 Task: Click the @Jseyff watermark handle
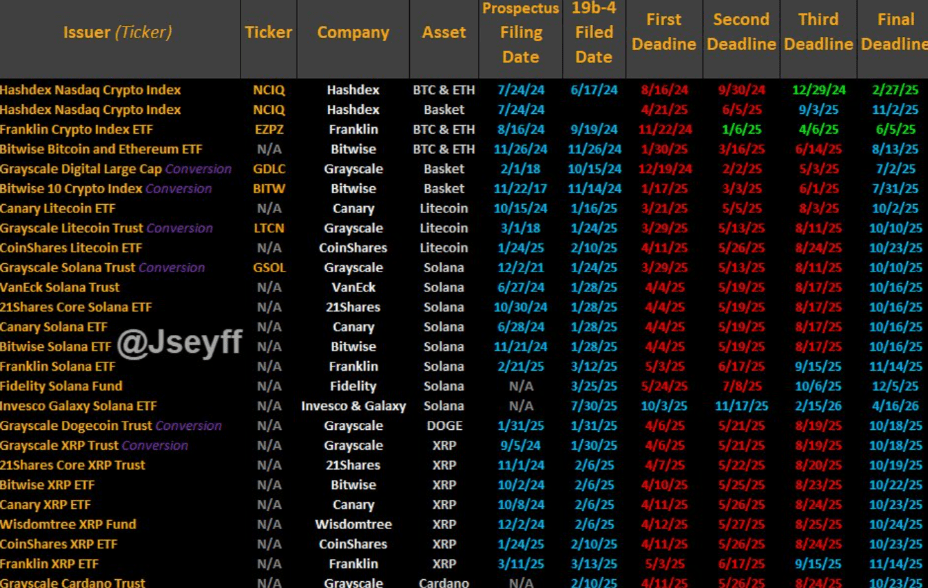click(x=180, y=343)
